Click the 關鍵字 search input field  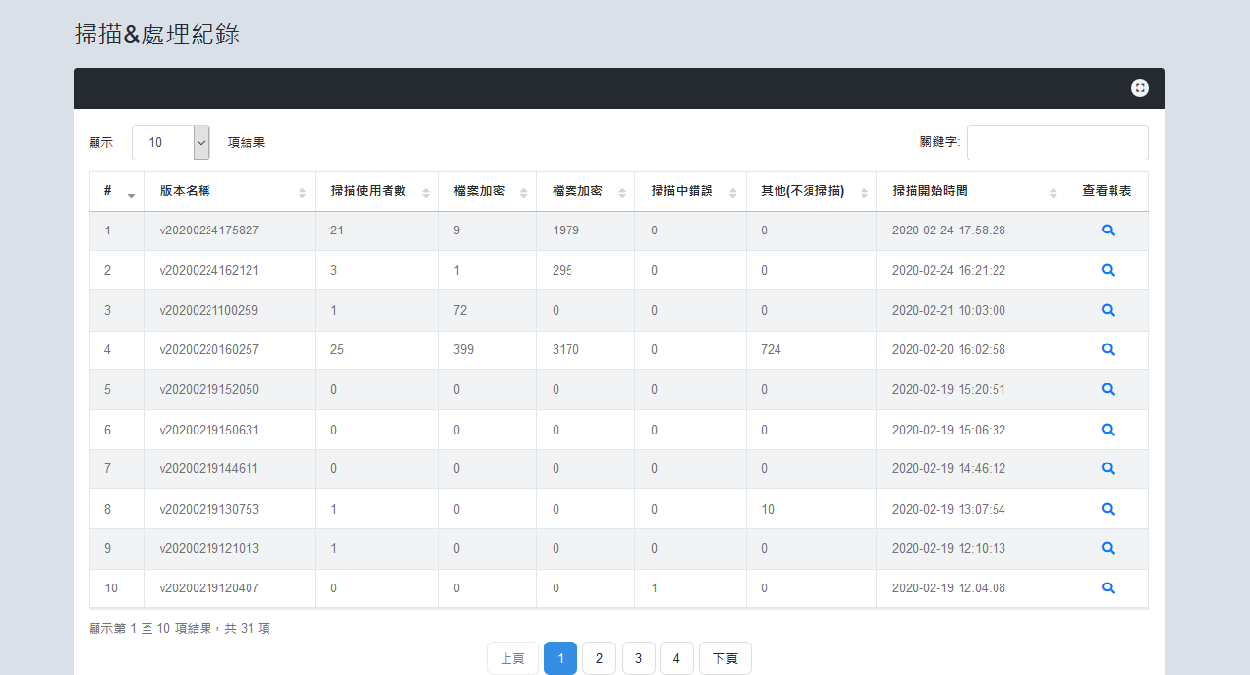tap(1057, 142)
